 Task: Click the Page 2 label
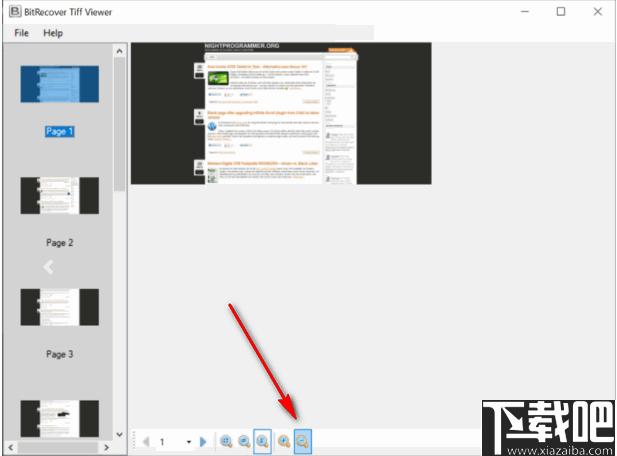click(59, 243)
